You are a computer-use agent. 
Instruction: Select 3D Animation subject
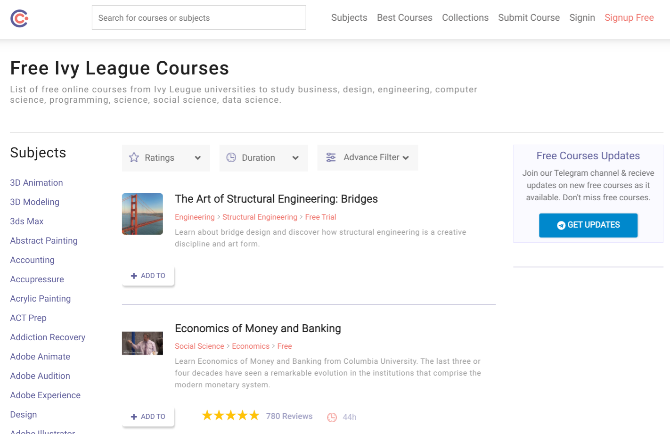tap(36, 183)
